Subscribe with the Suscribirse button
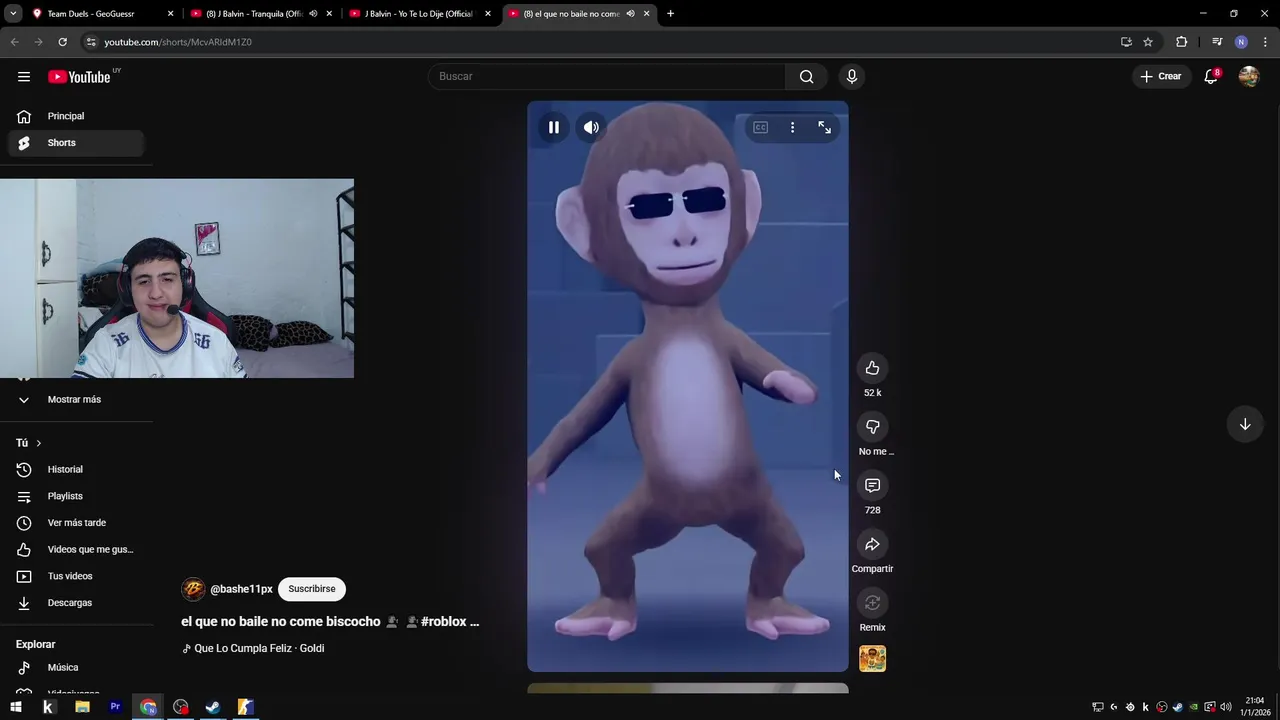This screenshot has height=720, width=1280. pyautogui.click(x=312, y=589)
